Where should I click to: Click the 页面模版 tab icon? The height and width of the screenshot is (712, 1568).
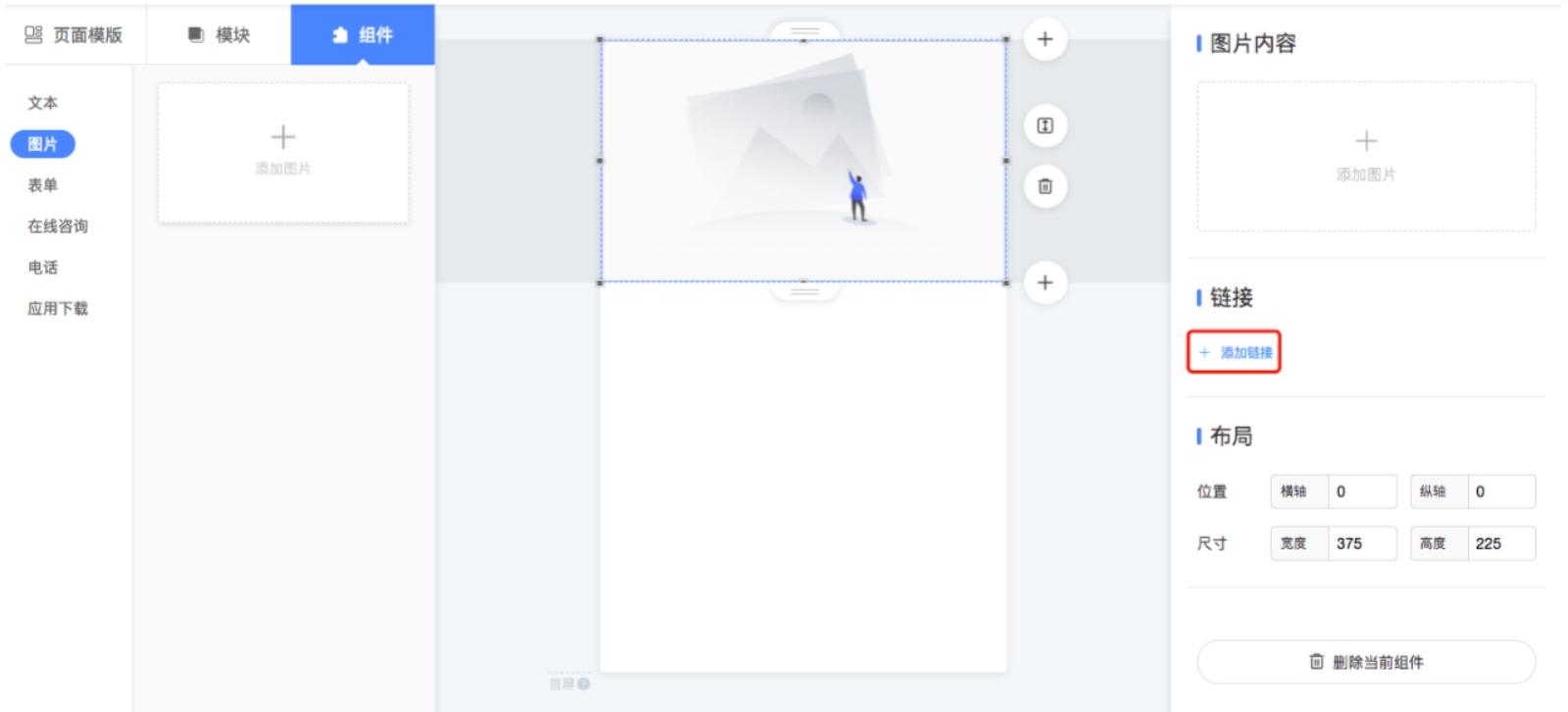tap(33, 34)
